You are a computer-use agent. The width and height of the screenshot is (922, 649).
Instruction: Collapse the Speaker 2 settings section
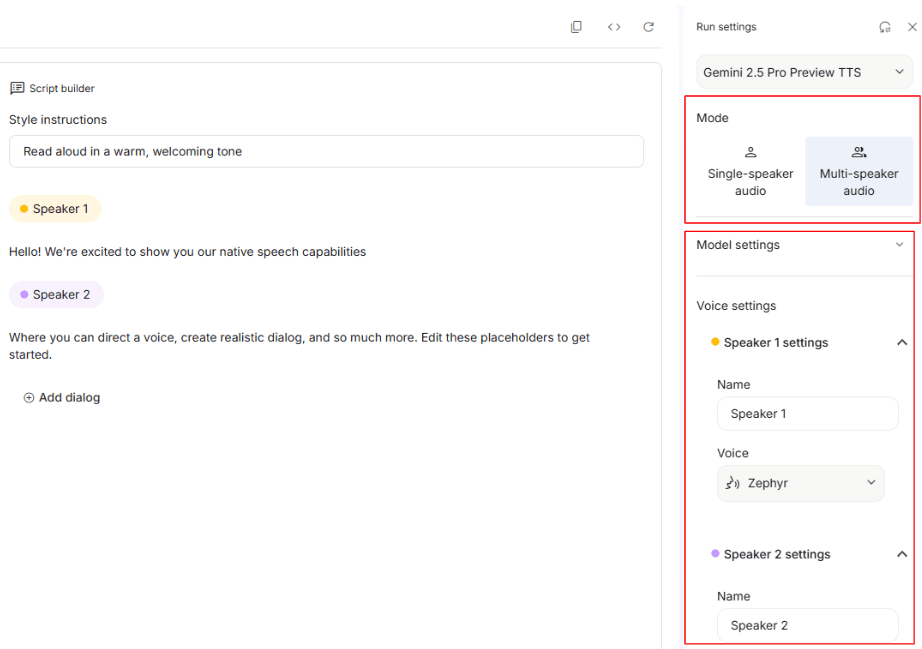[x=901, y=554]
